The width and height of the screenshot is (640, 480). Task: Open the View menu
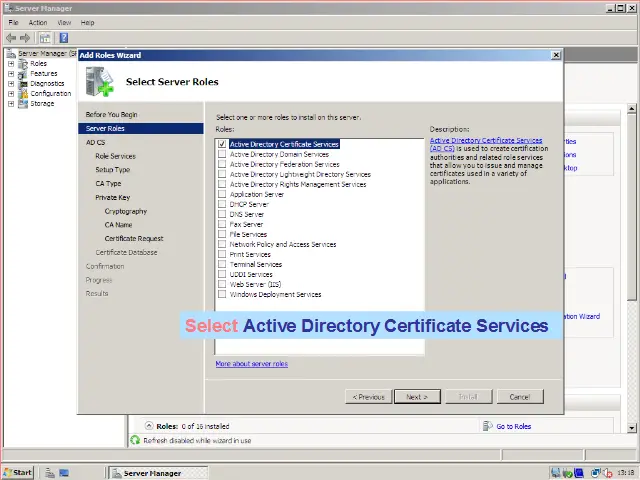[64, 22]
